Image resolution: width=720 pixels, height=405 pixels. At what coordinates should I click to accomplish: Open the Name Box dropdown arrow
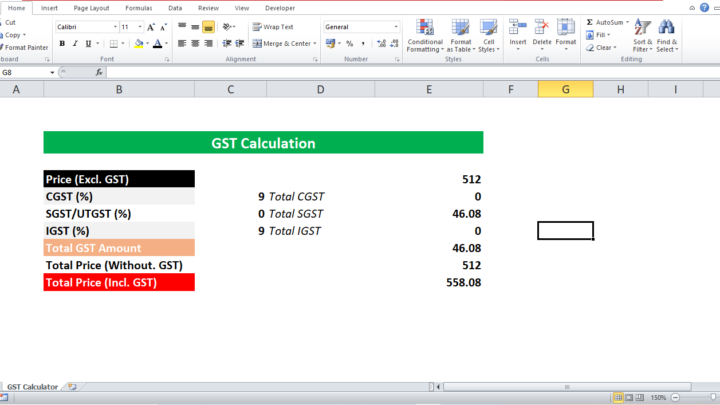click(53, 73)
